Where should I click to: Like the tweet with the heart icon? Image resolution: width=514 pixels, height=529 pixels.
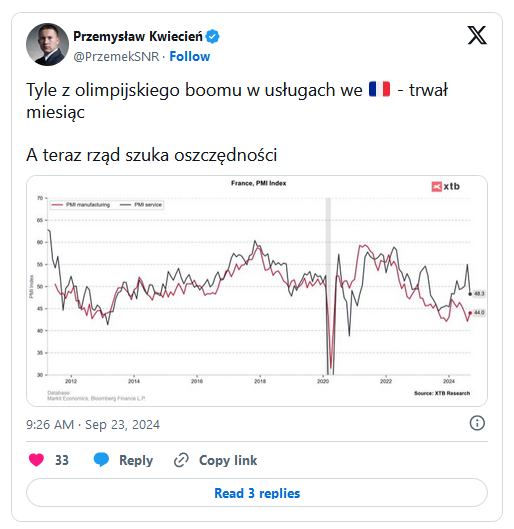click(36, 460)
